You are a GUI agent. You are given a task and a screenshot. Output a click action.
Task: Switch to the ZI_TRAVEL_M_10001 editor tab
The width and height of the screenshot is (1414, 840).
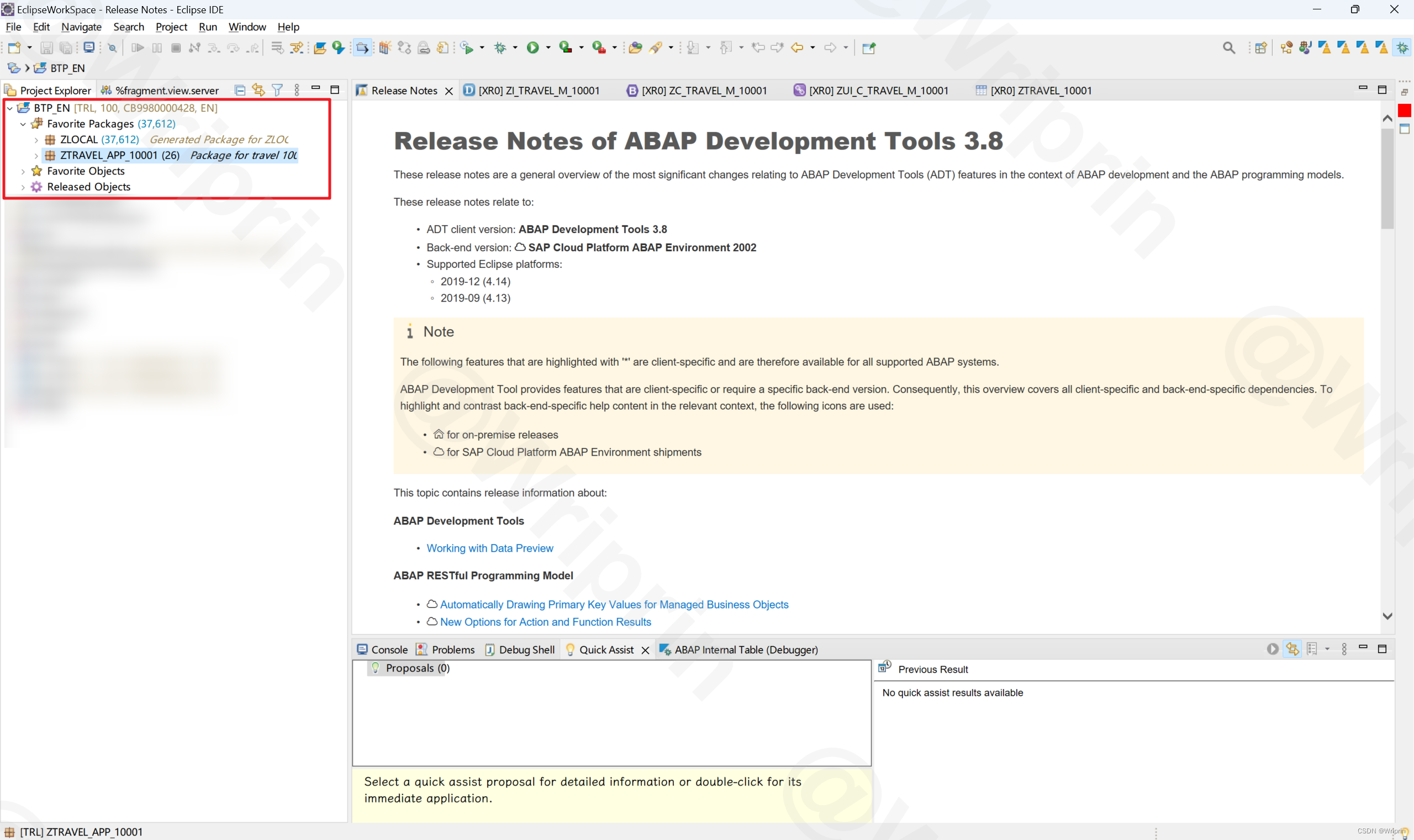531,91
